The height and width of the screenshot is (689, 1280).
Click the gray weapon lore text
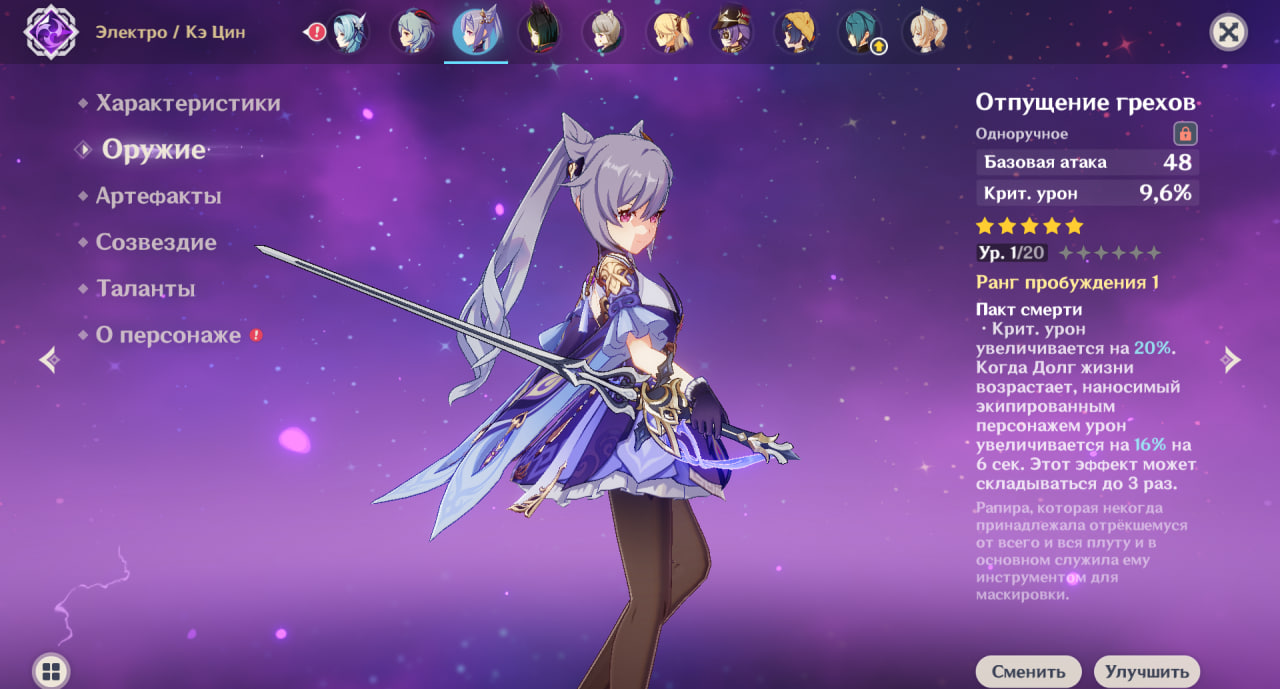coord(1082,552)
